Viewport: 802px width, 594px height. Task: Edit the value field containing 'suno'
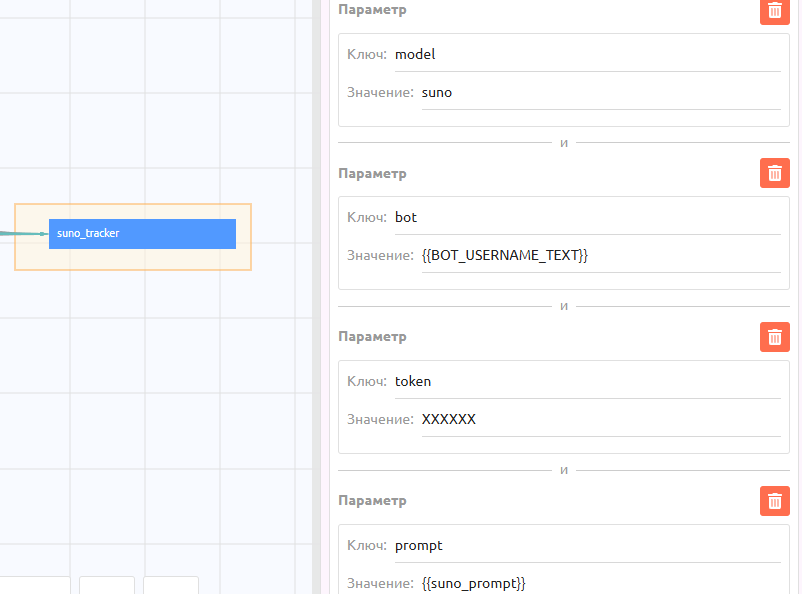[x=600, y=93]
